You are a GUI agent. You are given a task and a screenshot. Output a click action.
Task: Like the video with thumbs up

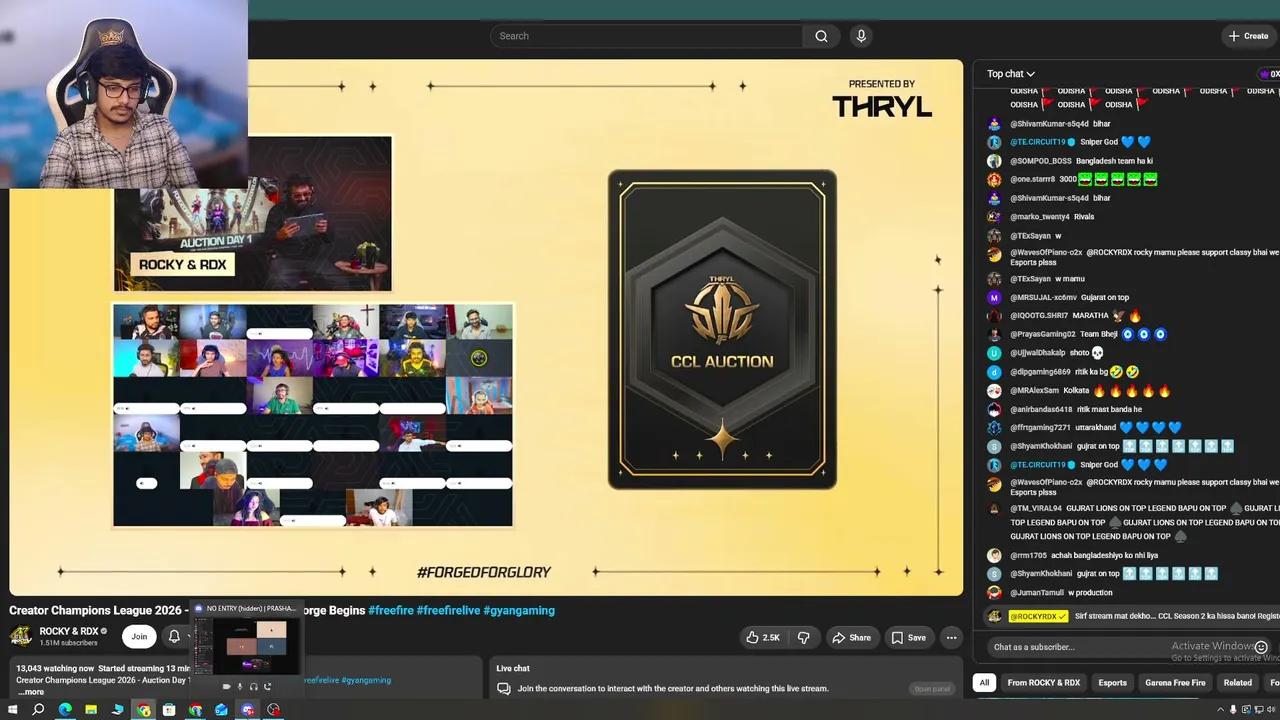coord(763,637)
